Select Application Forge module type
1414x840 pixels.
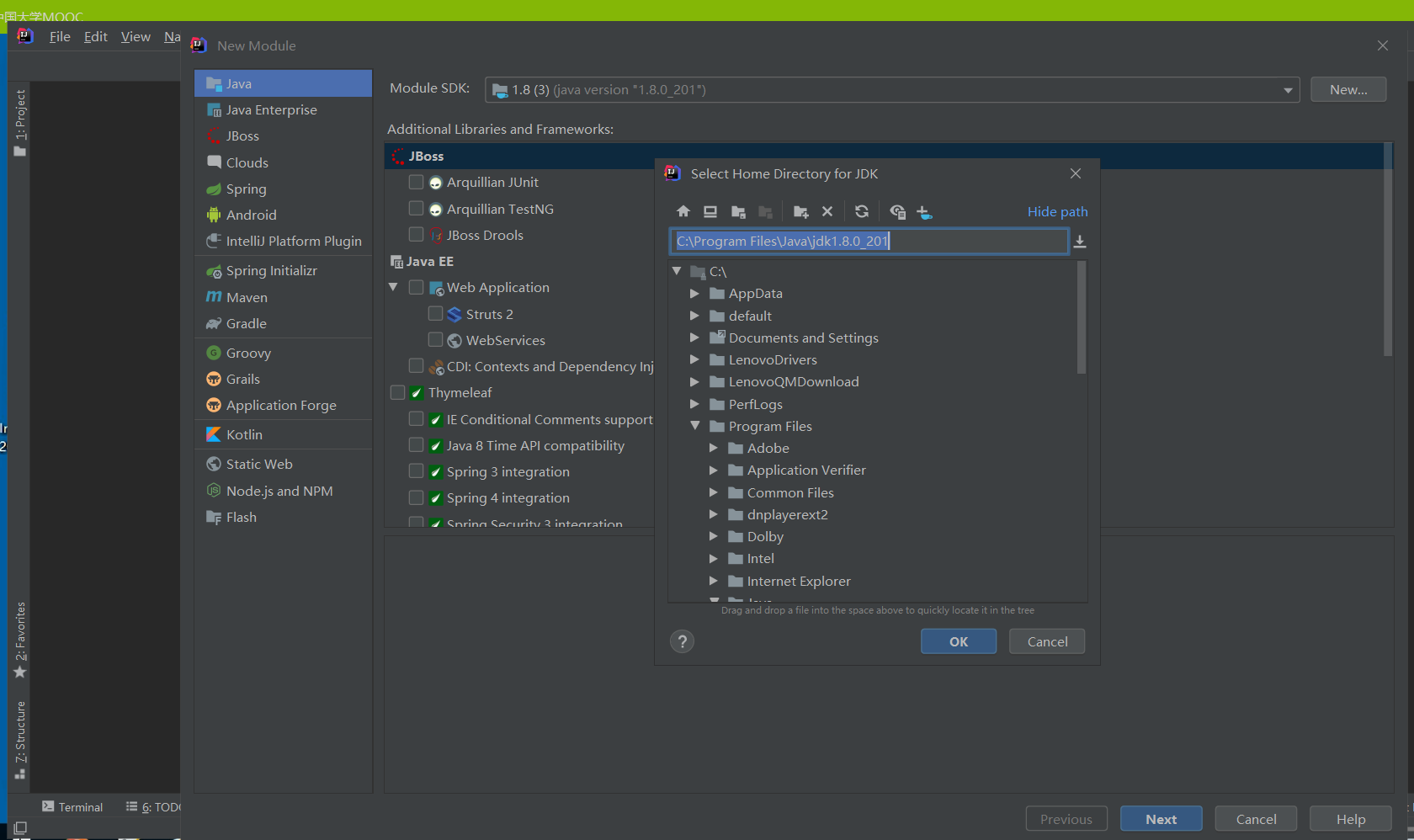283,405
